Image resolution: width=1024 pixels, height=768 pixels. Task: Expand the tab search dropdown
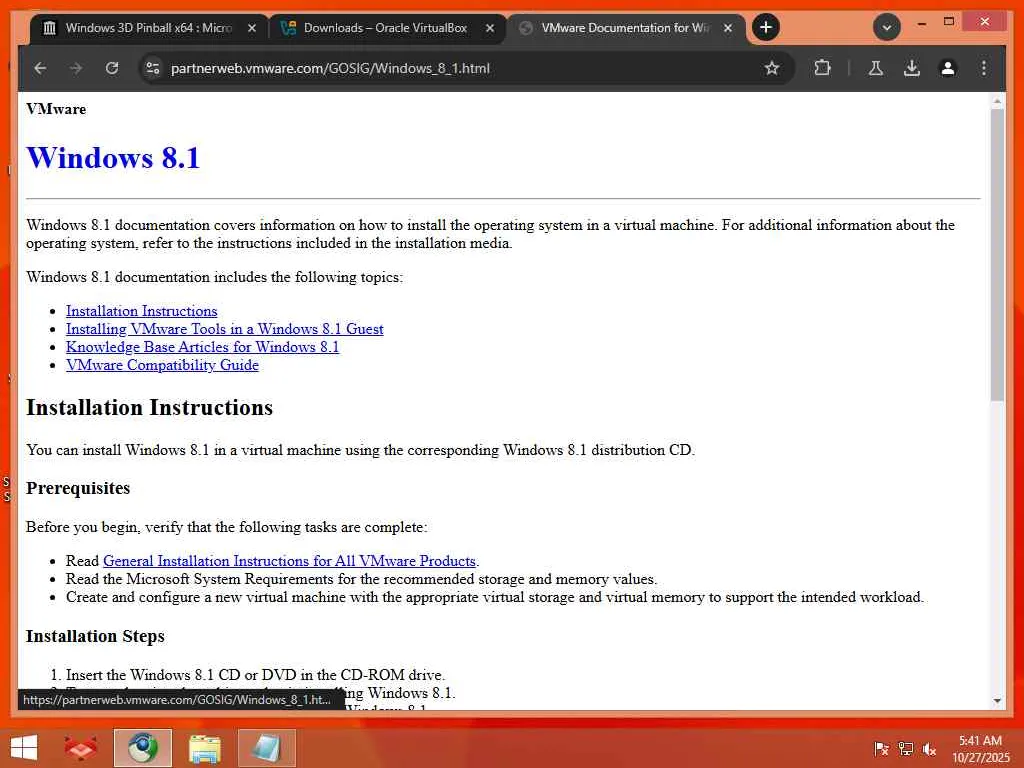pyautogui.click(x=886, y=27)
